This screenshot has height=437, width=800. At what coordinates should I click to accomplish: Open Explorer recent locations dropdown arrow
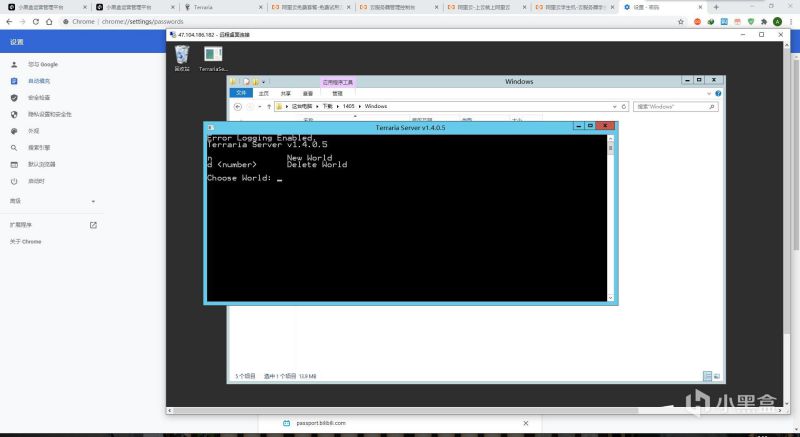coord(260,107)
